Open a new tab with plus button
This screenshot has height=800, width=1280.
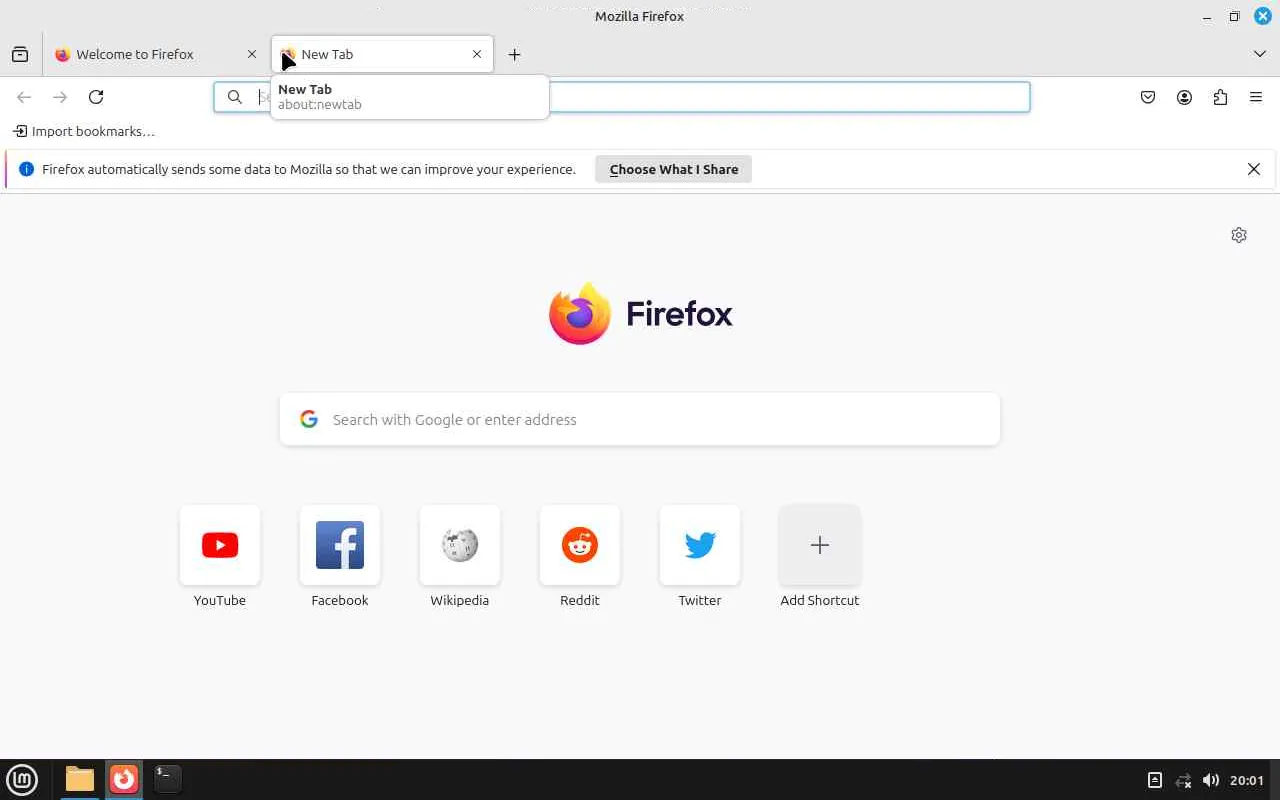point(514,54)
